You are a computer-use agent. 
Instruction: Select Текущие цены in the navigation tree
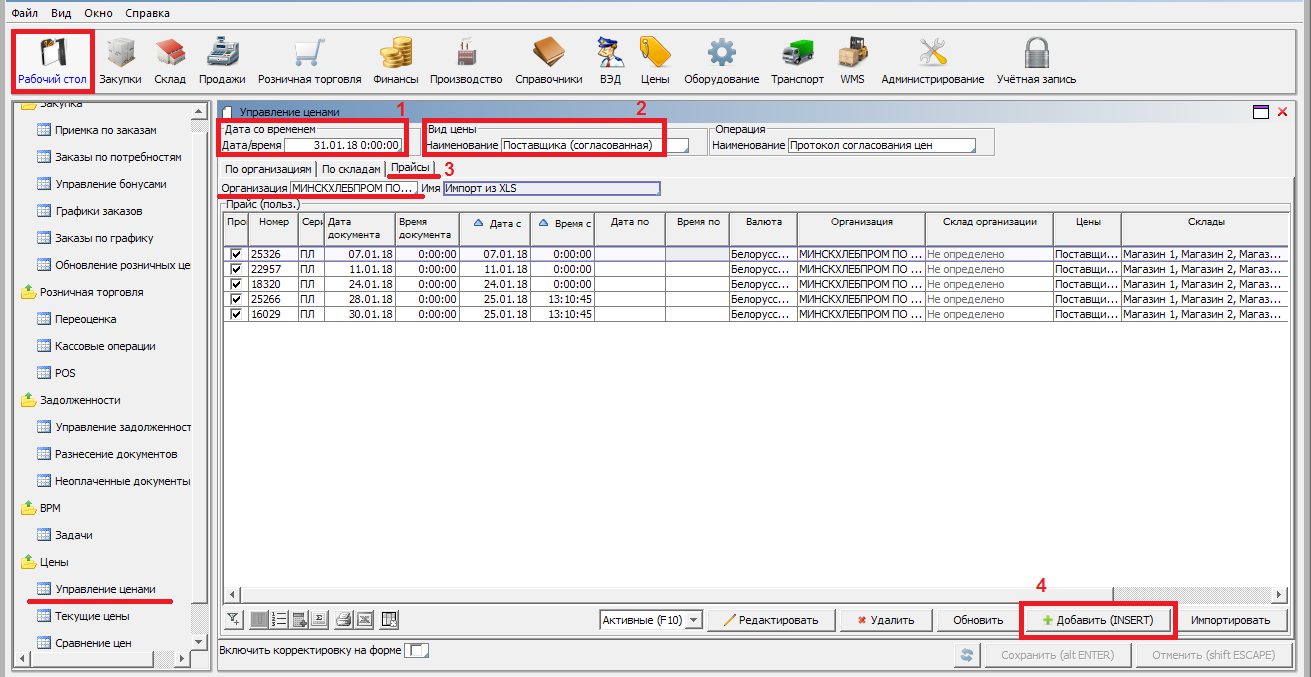click(92, 616)
